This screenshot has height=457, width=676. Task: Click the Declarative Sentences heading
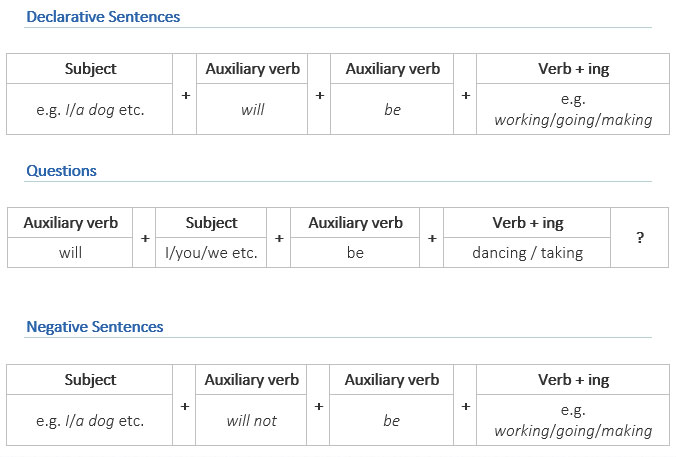[x=103, y=17]
